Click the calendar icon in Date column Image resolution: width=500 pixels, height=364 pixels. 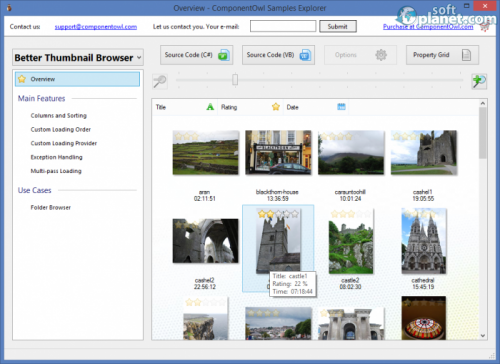(x=341, y=107)
